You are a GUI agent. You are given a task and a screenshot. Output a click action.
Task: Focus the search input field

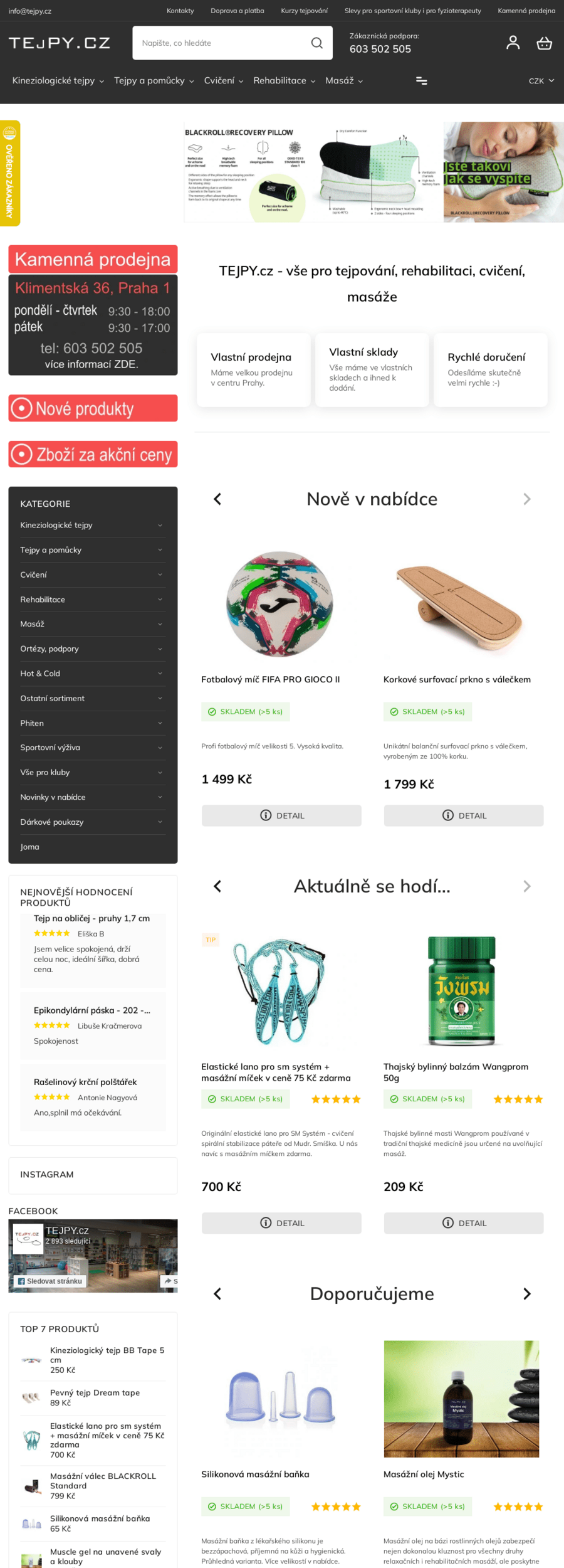pyautogui.click(x=222, y=43)
